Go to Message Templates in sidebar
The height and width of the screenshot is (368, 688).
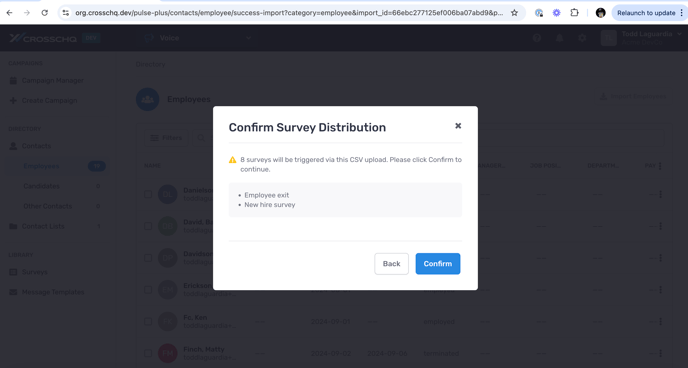click(x=53, y=292)
